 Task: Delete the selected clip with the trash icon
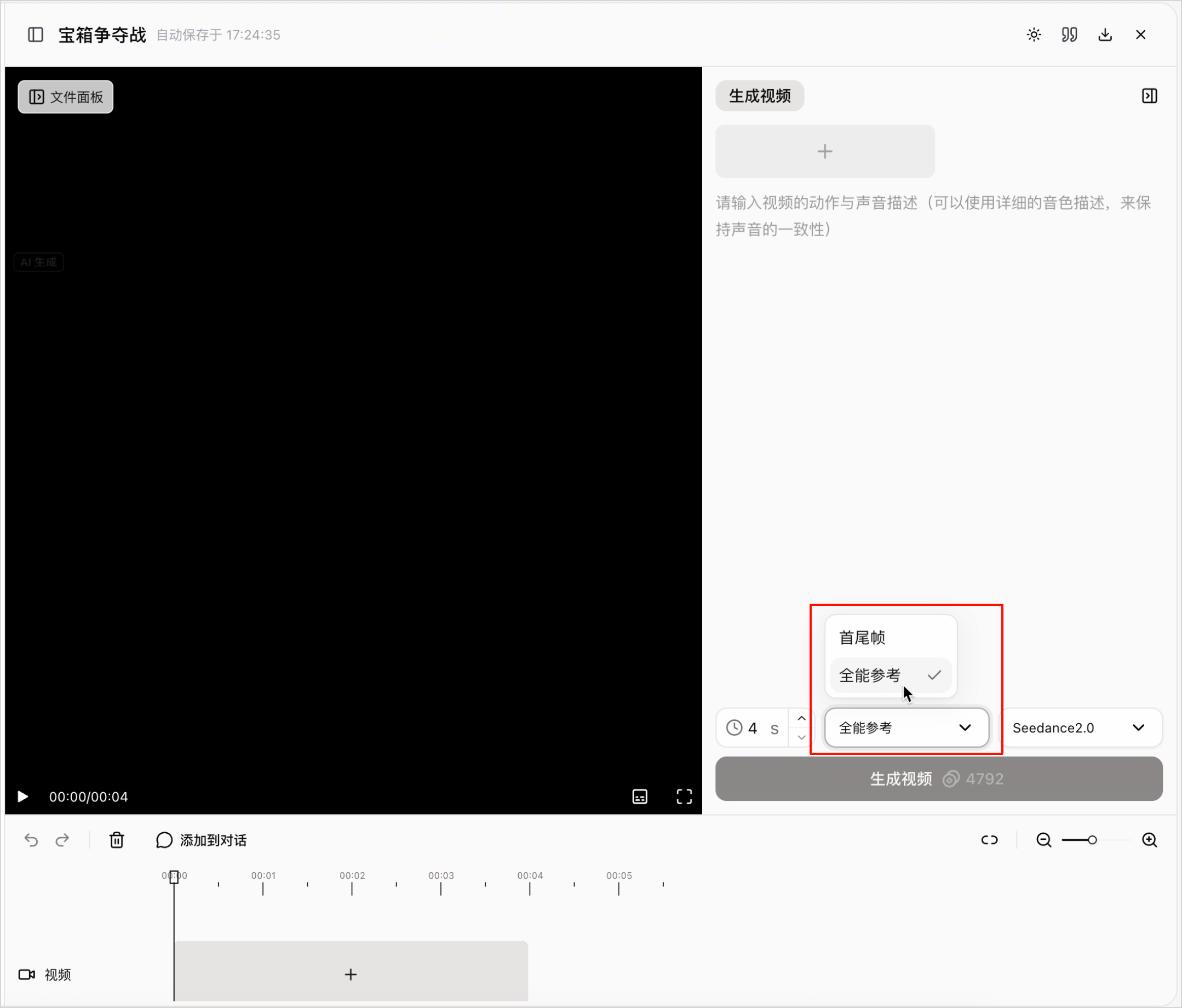pyautogui.click(x=117, y=840)
